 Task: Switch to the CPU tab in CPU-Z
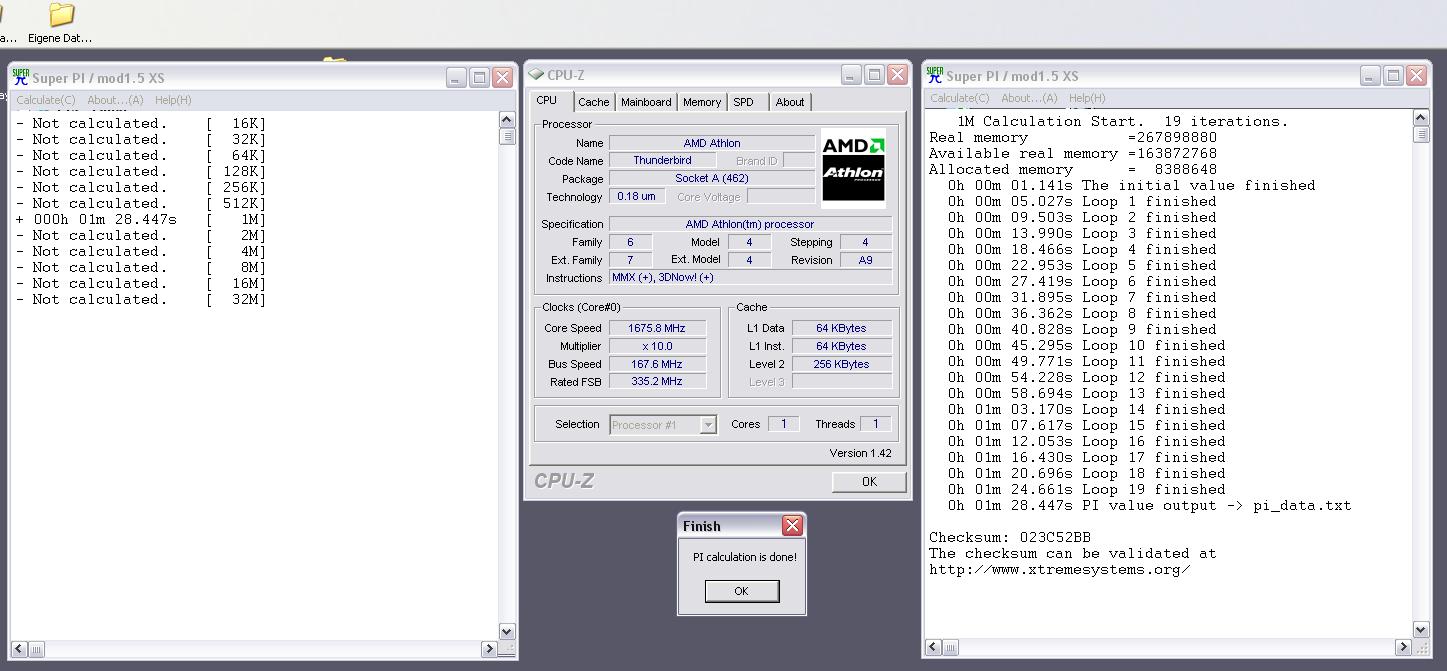[547, 101]
